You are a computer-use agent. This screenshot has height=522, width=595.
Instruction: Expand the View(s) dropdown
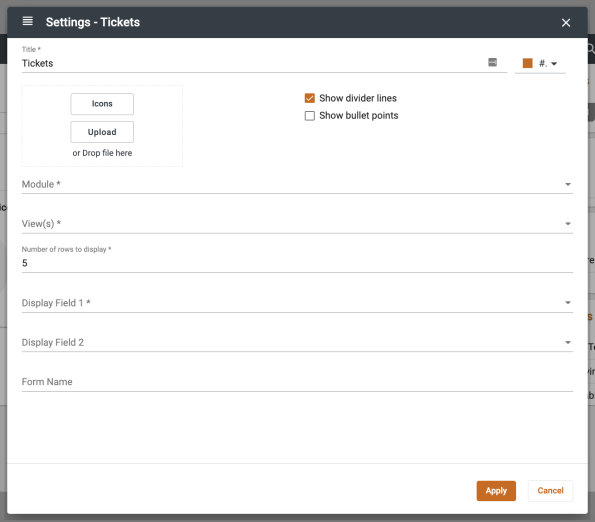pos(297,224)
